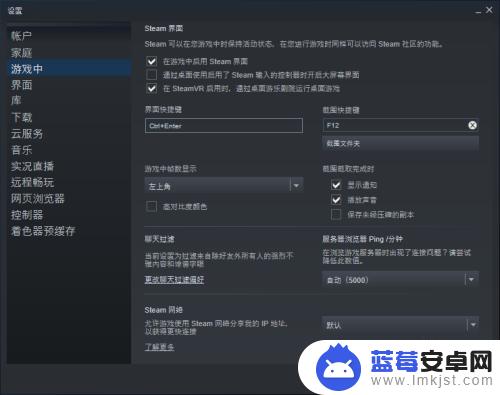Toggle 播放声音 screenshot option
Viewport: 500px width, 395px height.
click(x=336, y=200)
